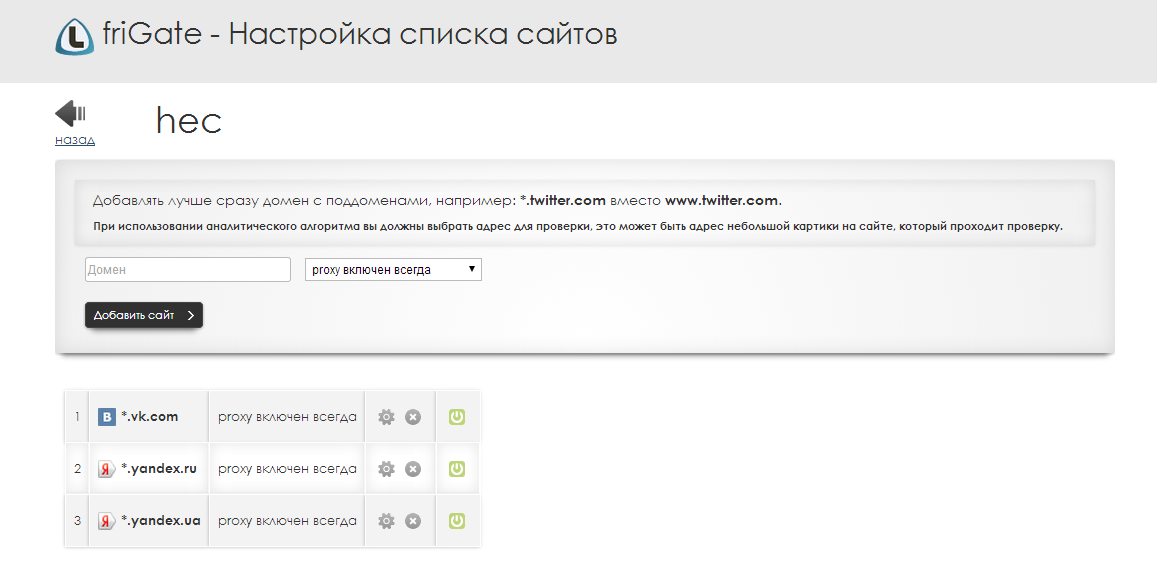Screen dimensions: 1157x584
Task: Click the VK favicon in row 1
Action: click(x=106, y=417)
